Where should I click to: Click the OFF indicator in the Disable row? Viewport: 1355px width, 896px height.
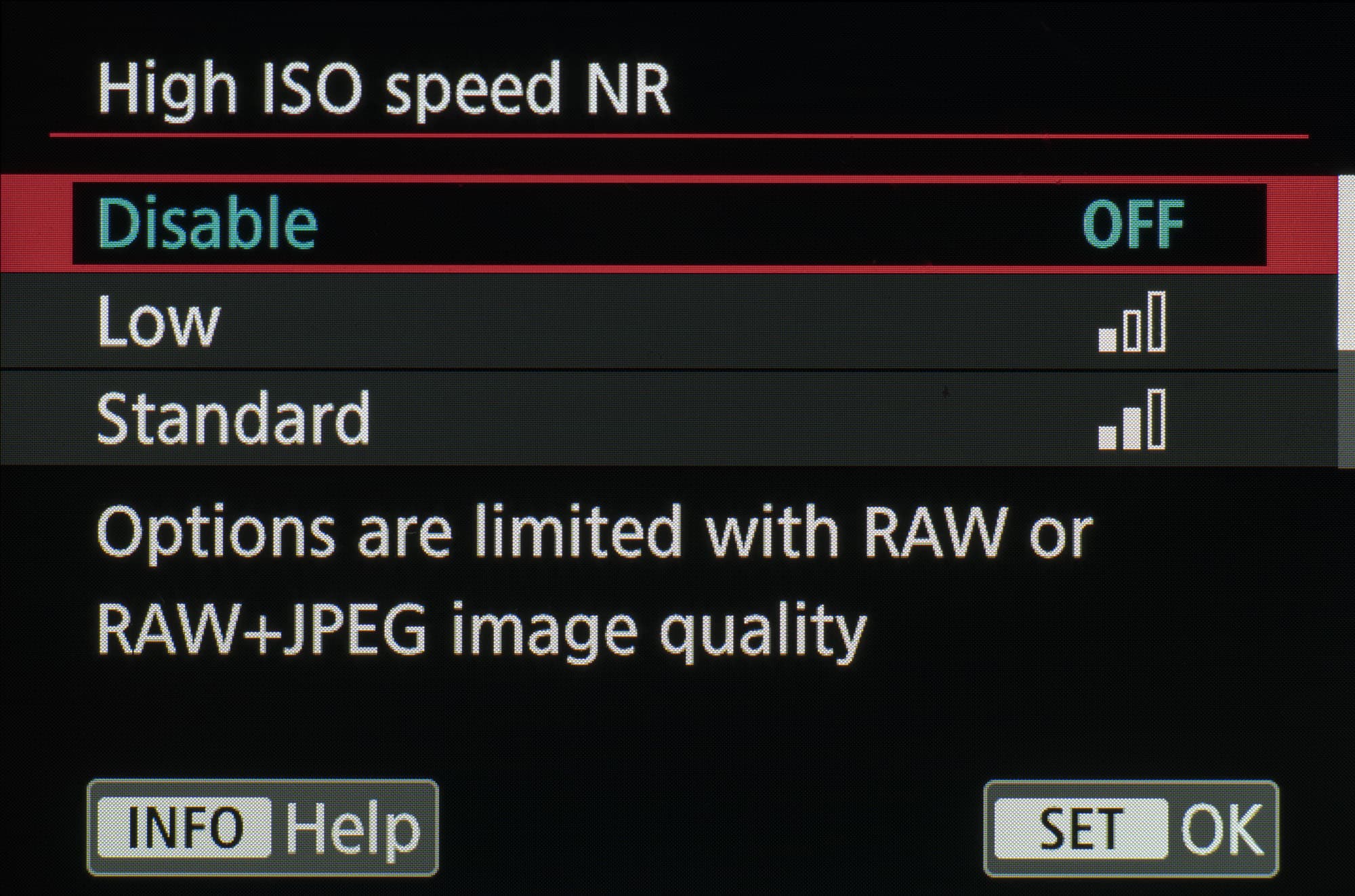1133,225
